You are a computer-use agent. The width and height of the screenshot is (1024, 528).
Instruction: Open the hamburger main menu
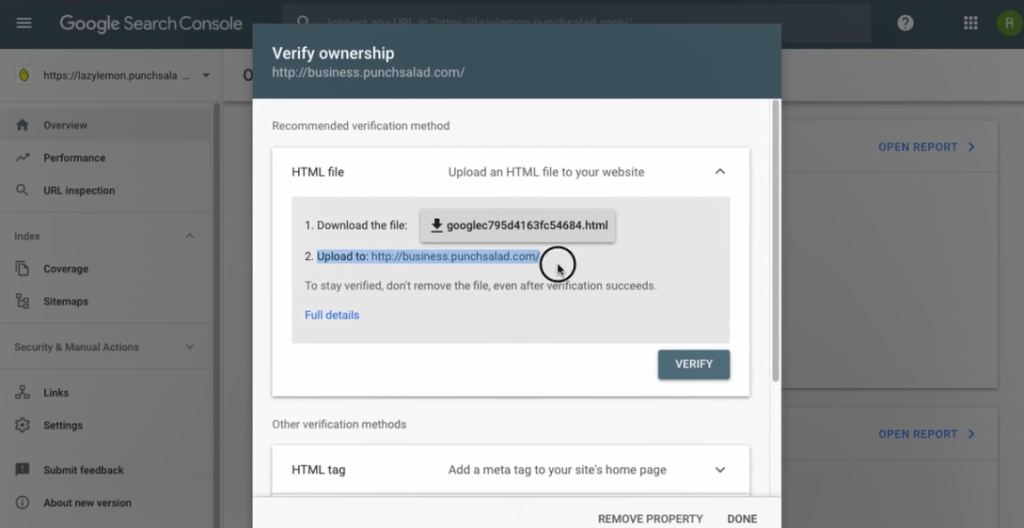point(24,23)
